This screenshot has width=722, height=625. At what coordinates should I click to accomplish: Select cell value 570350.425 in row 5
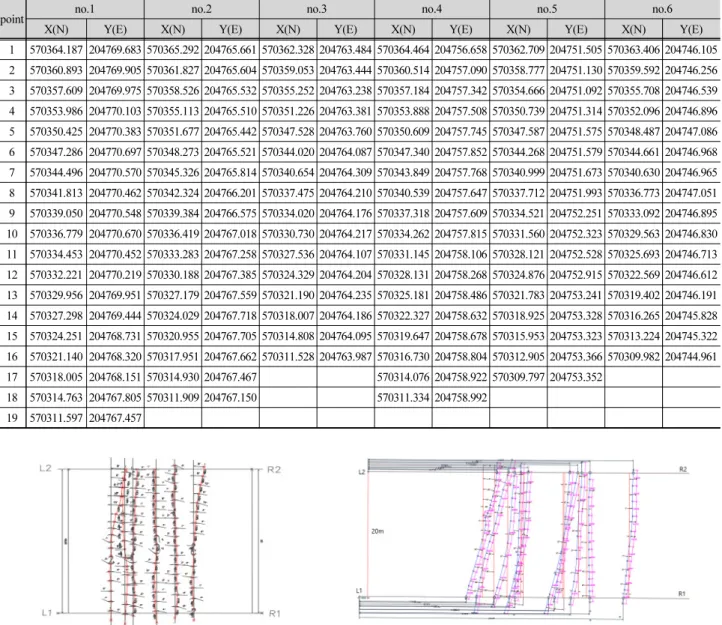(56, 132)
